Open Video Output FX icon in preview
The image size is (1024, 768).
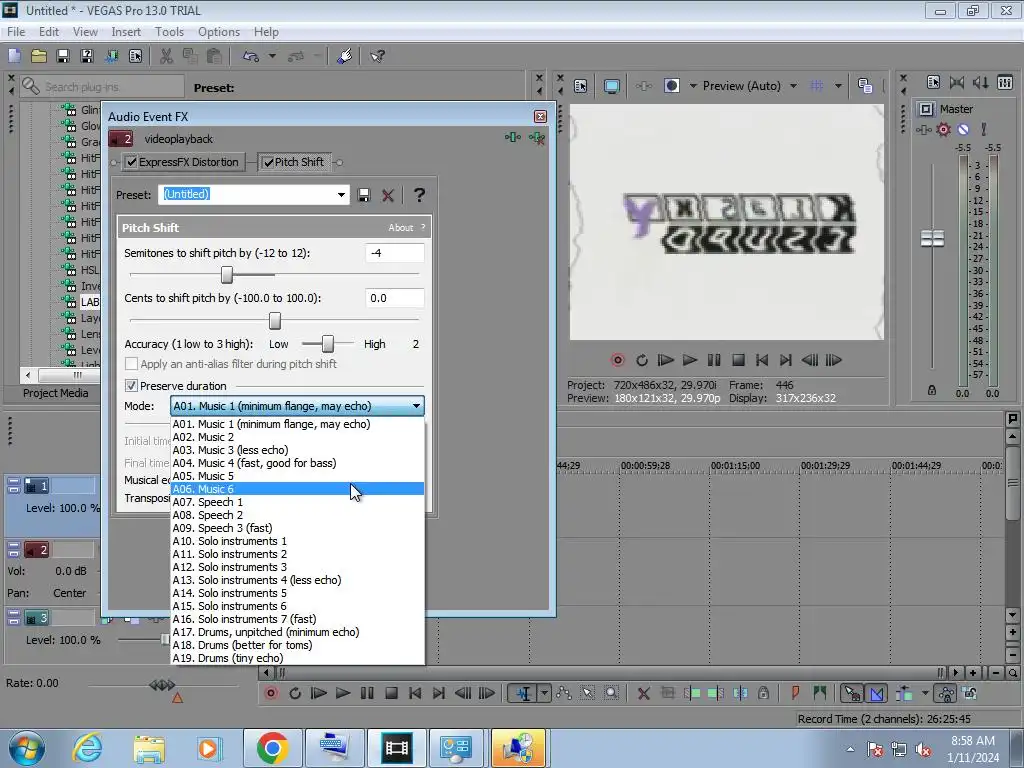tap(643, 86)
